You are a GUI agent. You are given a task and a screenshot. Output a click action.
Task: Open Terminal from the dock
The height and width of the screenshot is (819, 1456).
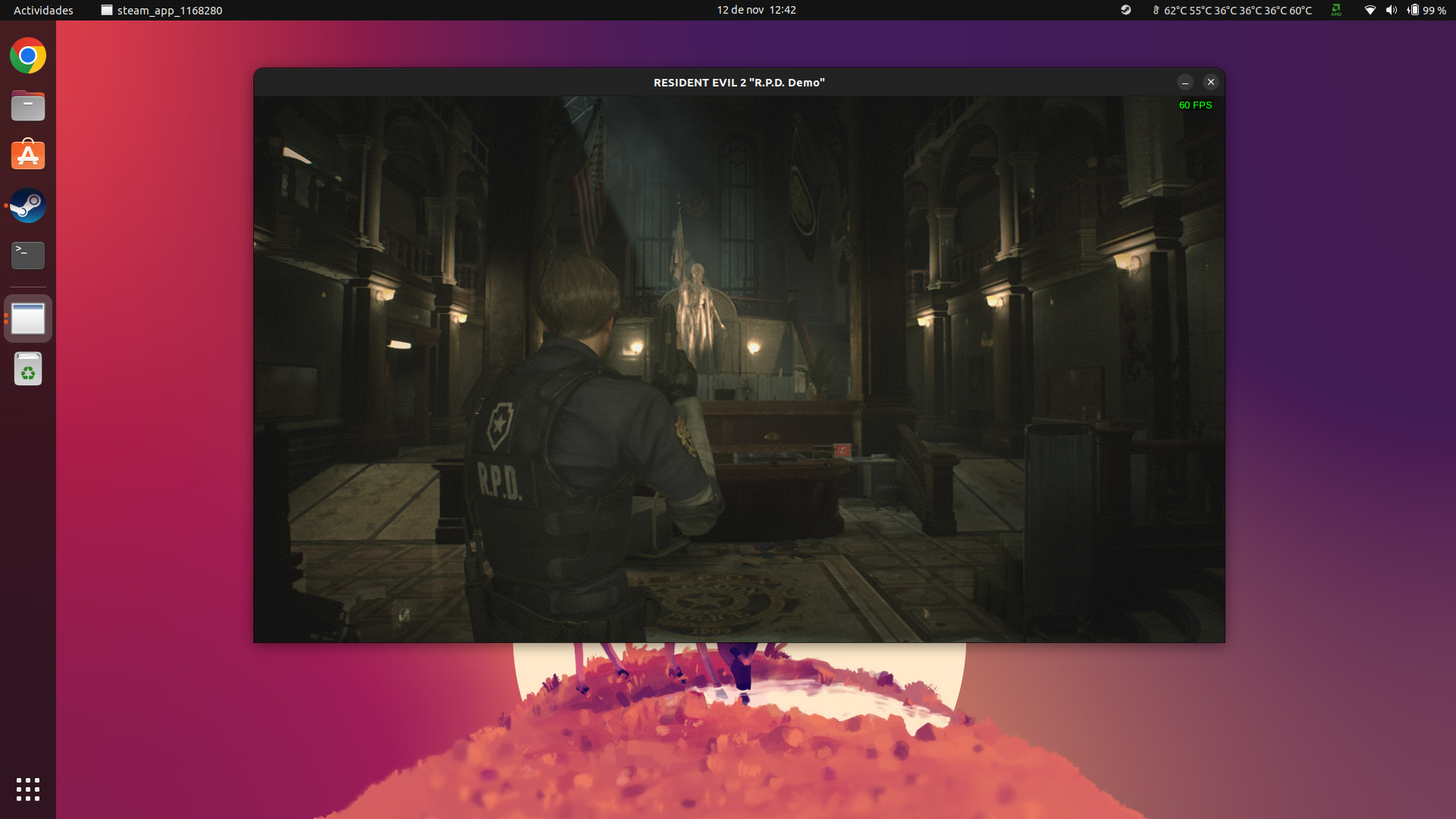pyautogui.click(x=28, y=256)
